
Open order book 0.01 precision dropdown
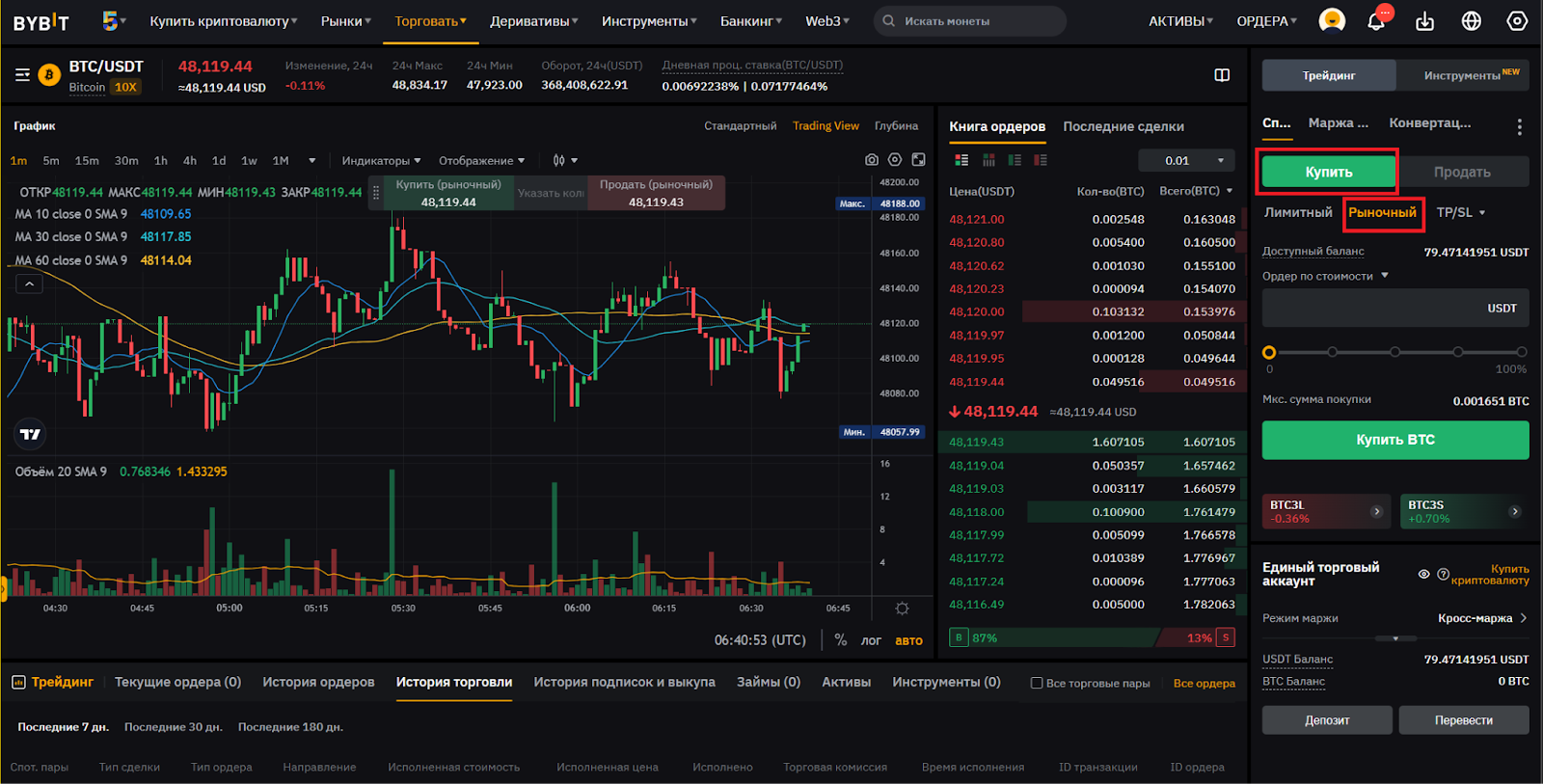(x=1186, y=160)
